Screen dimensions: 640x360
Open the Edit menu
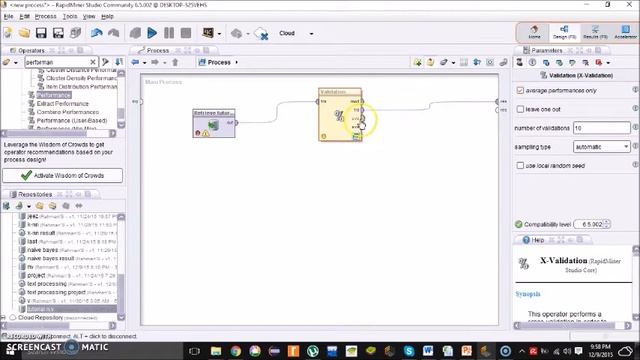[24, 16]
